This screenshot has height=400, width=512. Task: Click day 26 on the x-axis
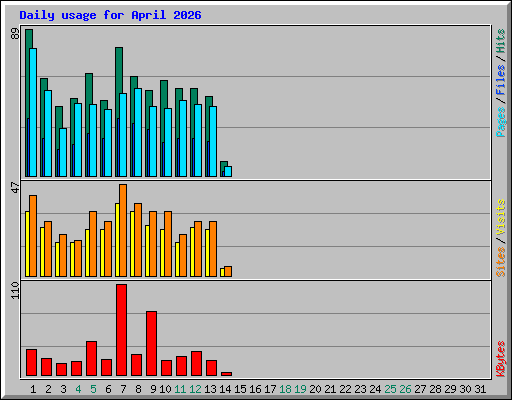click(x=405, y=389)
